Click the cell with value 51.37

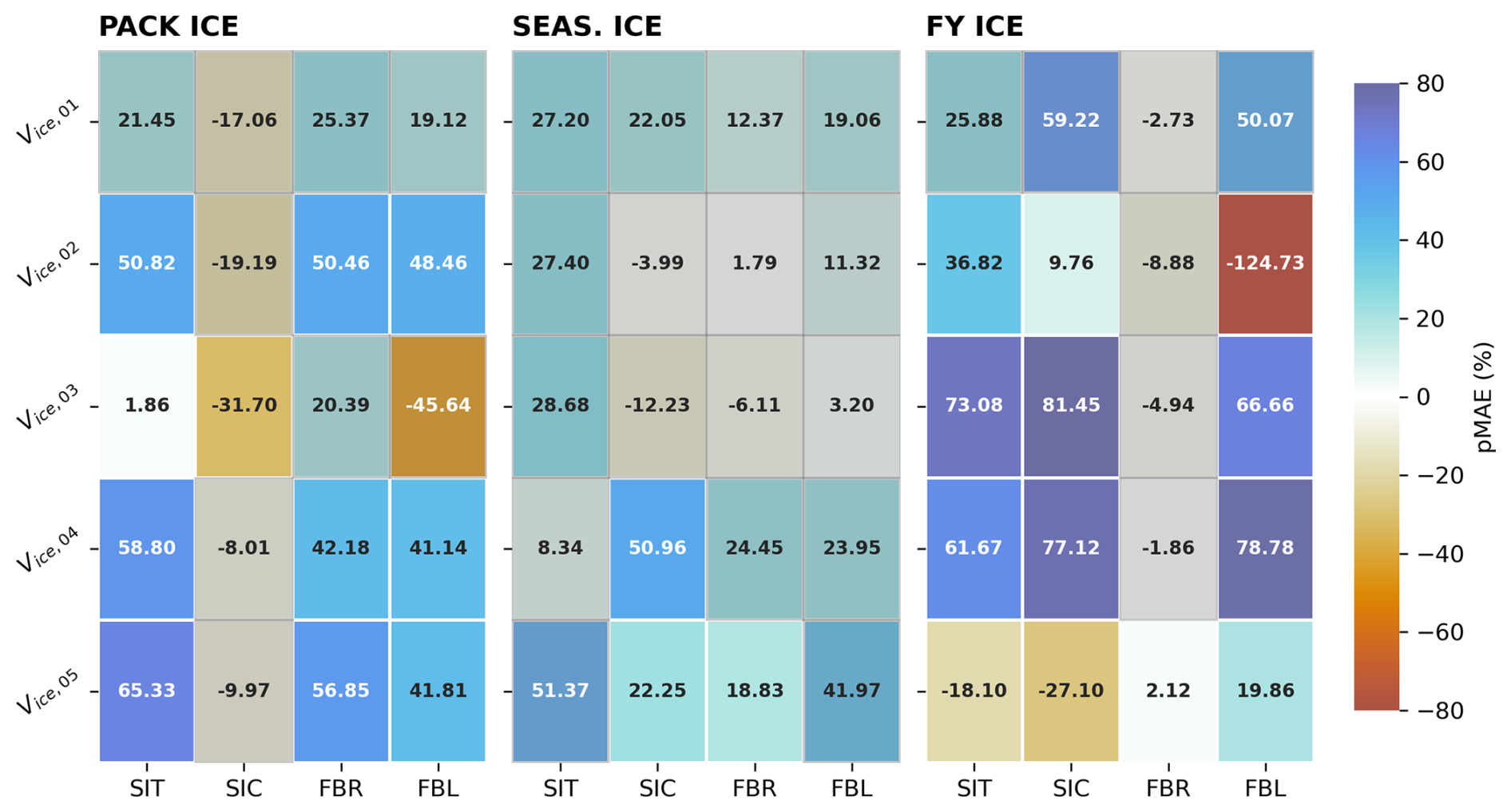pyautogui.click(x=560, y=691)
